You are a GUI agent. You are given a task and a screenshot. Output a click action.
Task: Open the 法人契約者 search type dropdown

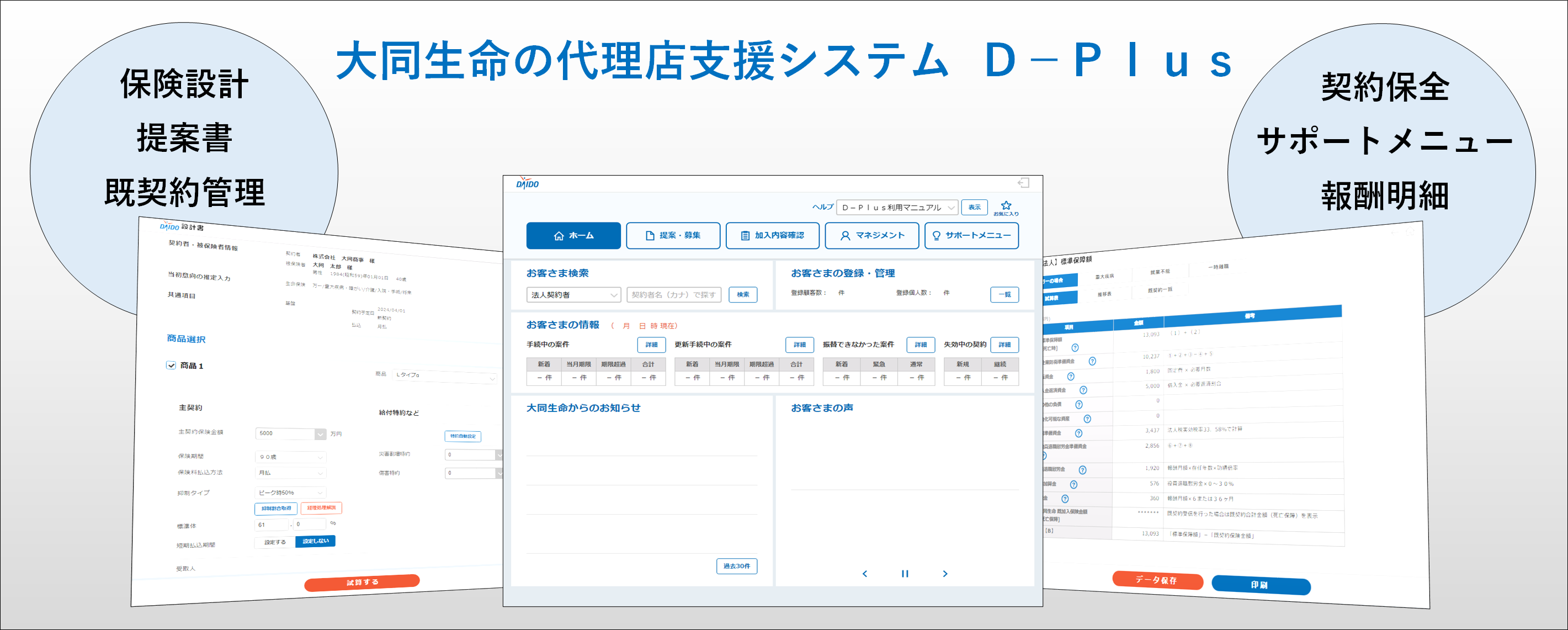coord(573,295)
